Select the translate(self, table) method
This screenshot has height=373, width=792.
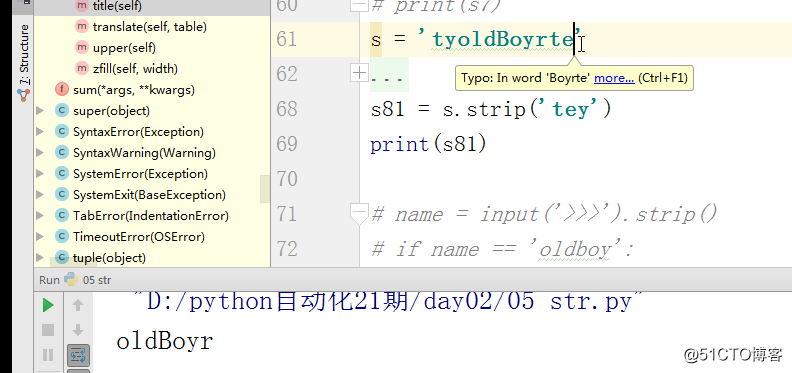coord(150,27)
